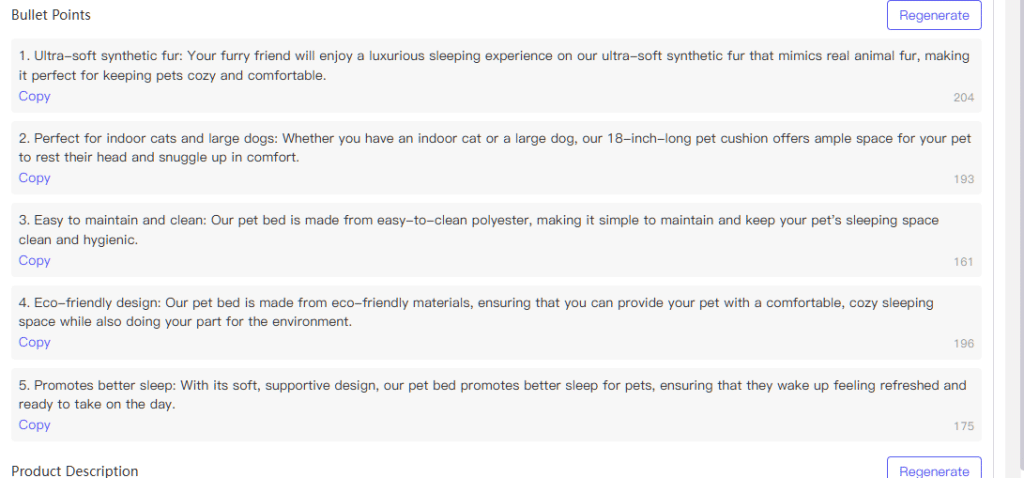Click the 161 character count

tap(963, 262)
